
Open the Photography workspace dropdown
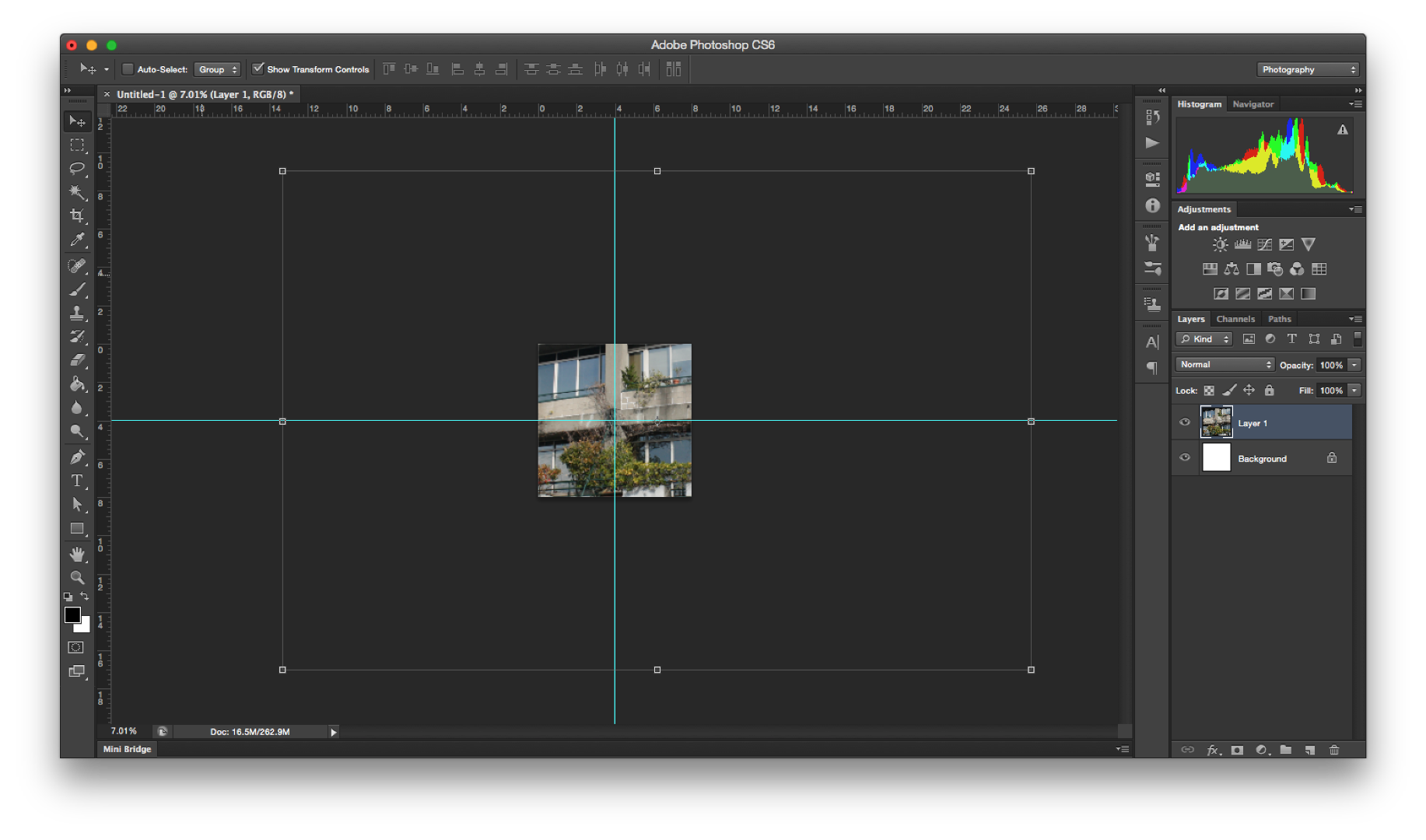1307,69
